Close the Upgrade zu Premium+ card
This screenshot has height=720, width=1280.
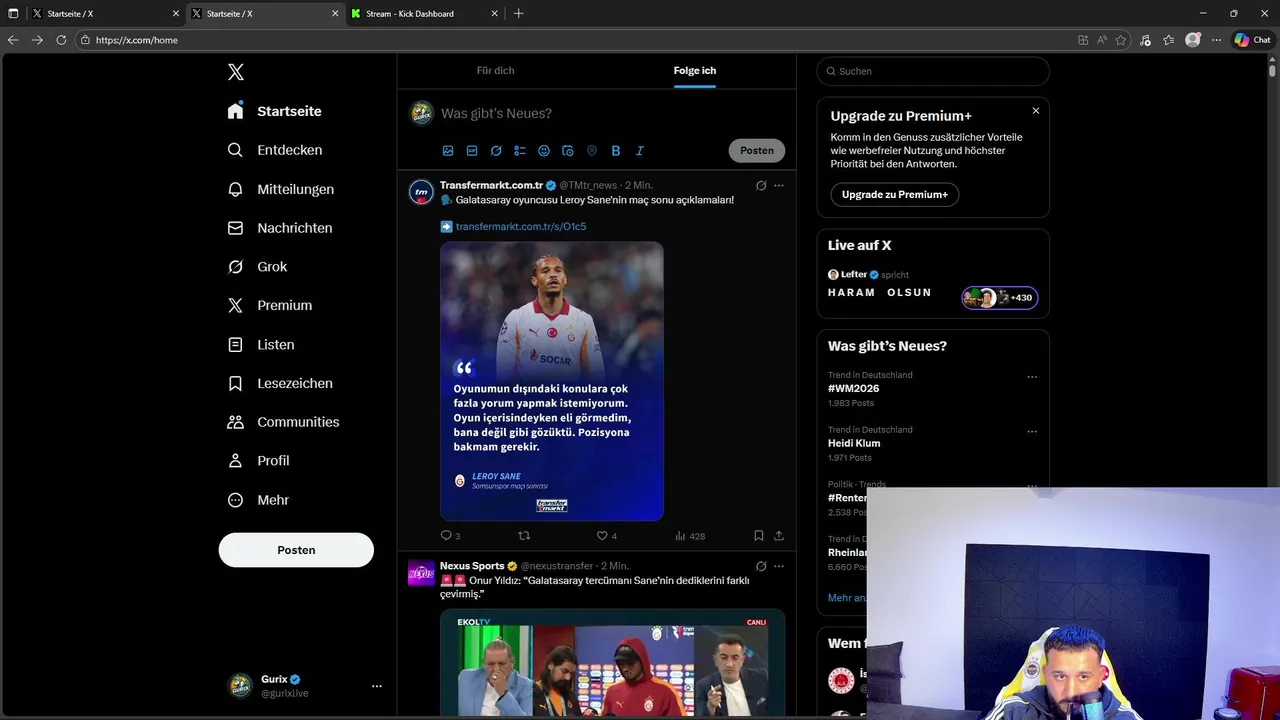(1036, 111)
